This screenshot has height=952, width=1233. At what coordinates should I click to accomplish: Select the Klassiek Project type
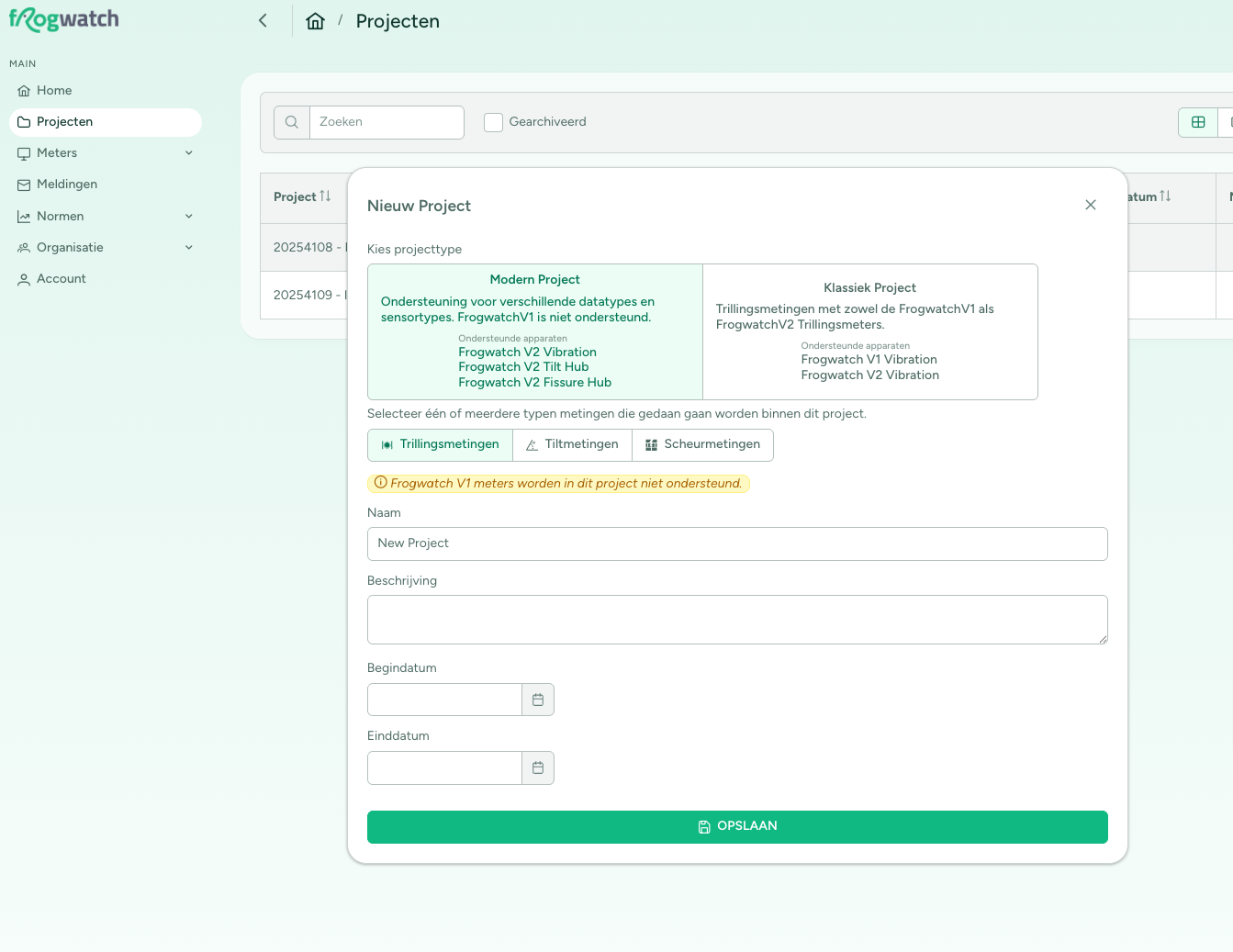pyautogui.click(x=870, y=331)
